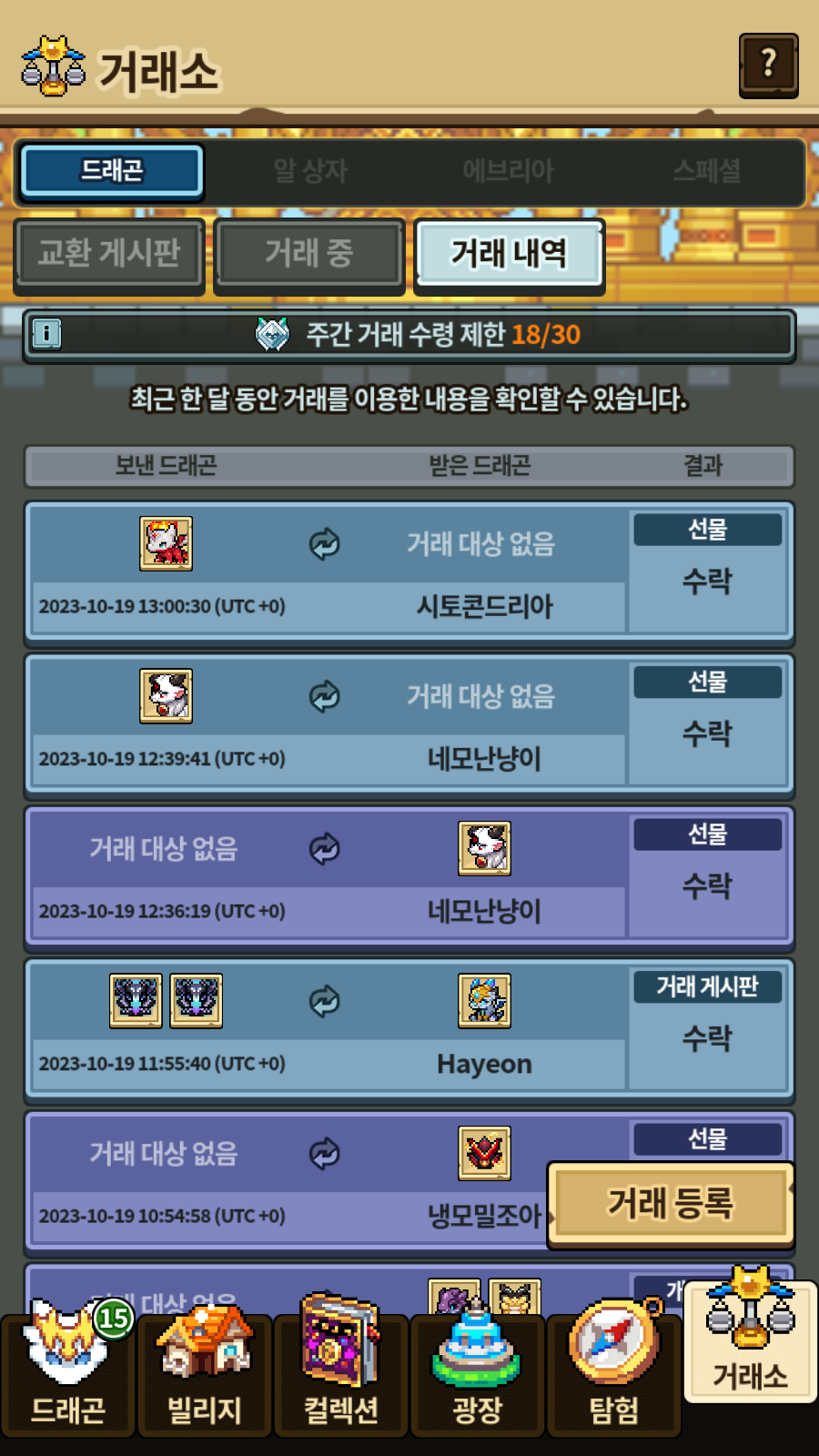Screen dimensions: 819x1456
Task: Select the 드래곤 category tab
Action: 111,170
